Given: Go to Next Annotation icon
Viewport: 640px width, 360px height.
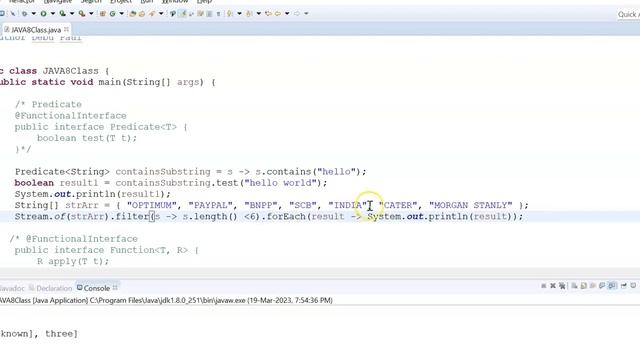Looking at the screenshot, I should click(230, 13).
